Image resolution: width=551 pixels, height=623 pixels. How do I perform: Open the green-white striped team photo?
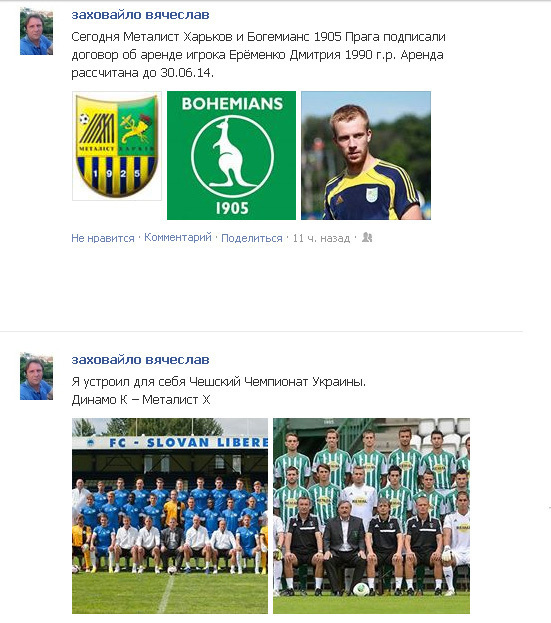[371, 516]
